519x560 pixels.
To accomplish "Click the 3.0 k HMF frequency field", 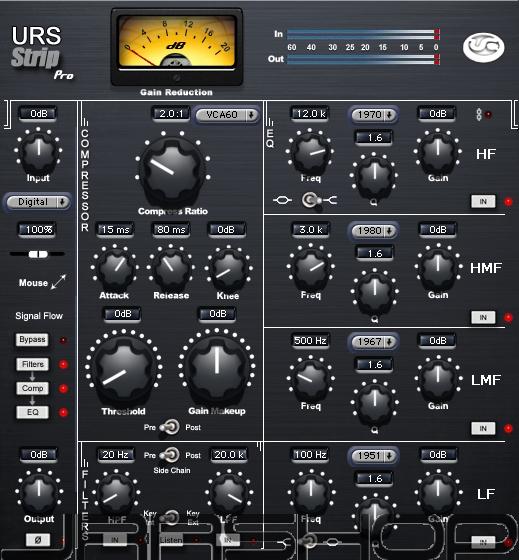I will coord(310,230).
